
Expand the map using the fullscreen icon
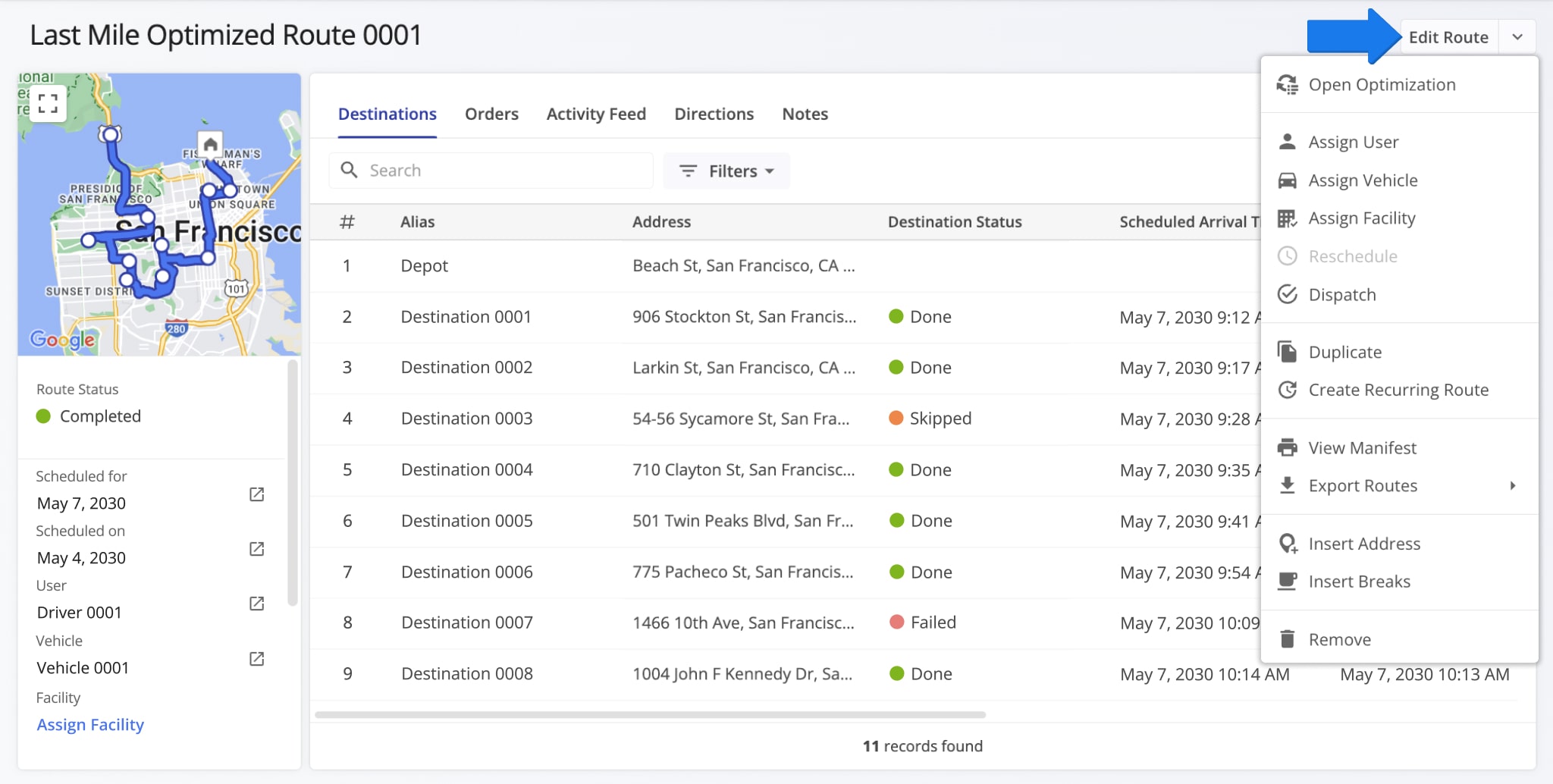[x=48, y=103]
